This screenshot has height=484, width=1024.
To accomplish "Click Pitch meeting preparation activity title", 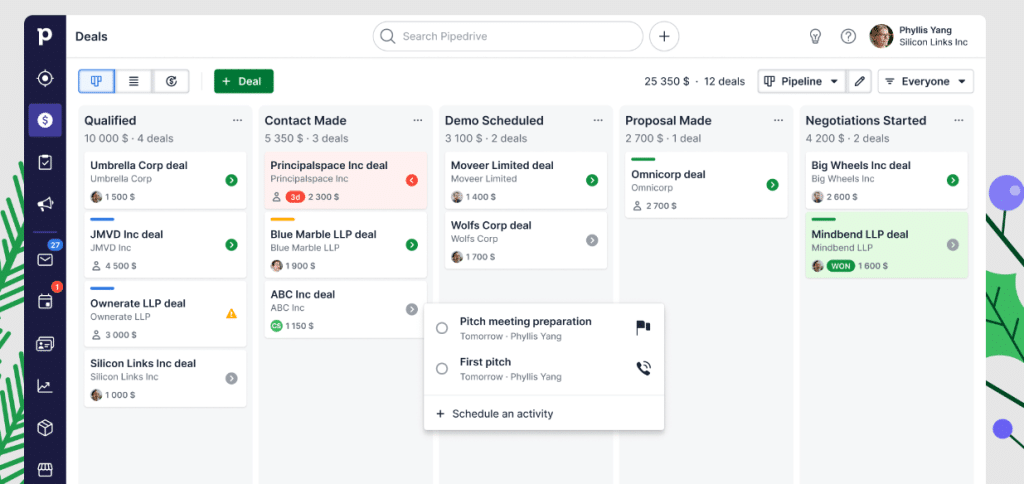I will click(x=526, y=321).
